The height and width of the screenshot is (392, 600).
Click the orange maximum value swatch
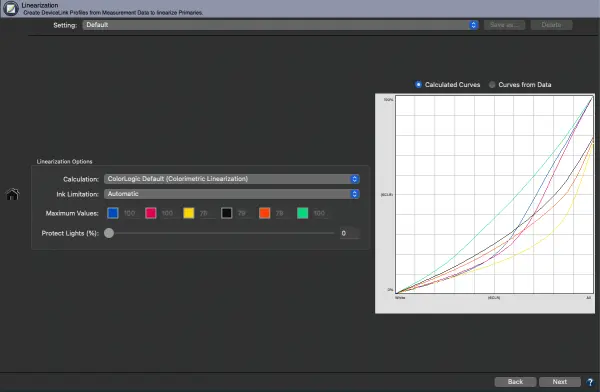[264, 213]
